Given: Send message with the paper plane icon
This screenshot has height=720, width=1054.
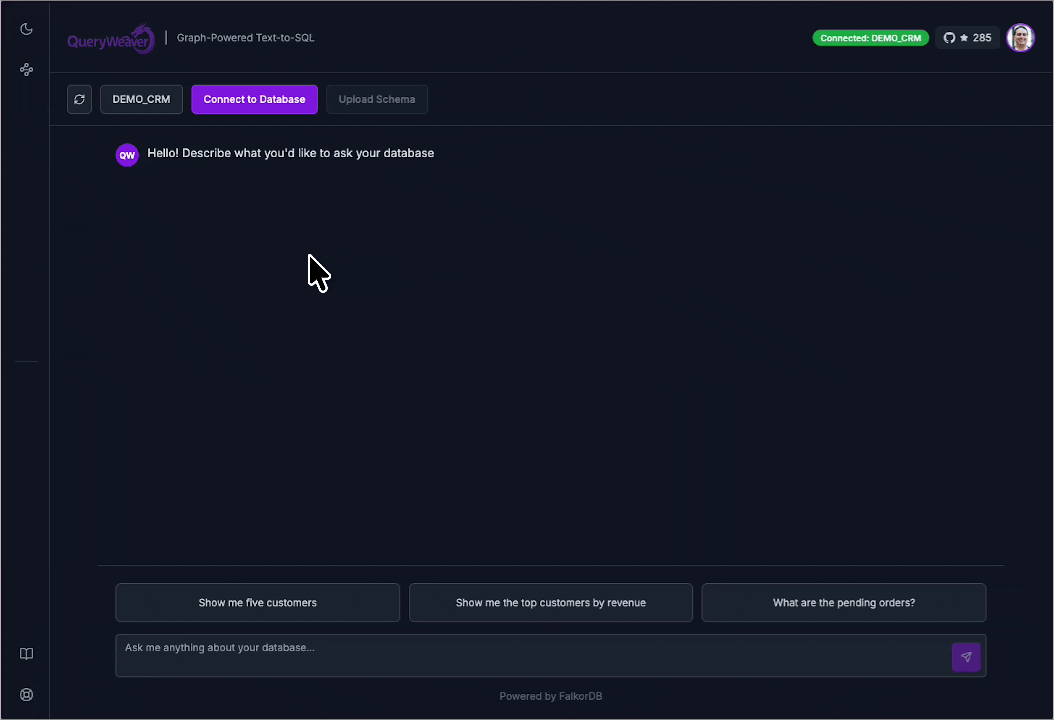Looking at the screenshot, I should [966, 657].
